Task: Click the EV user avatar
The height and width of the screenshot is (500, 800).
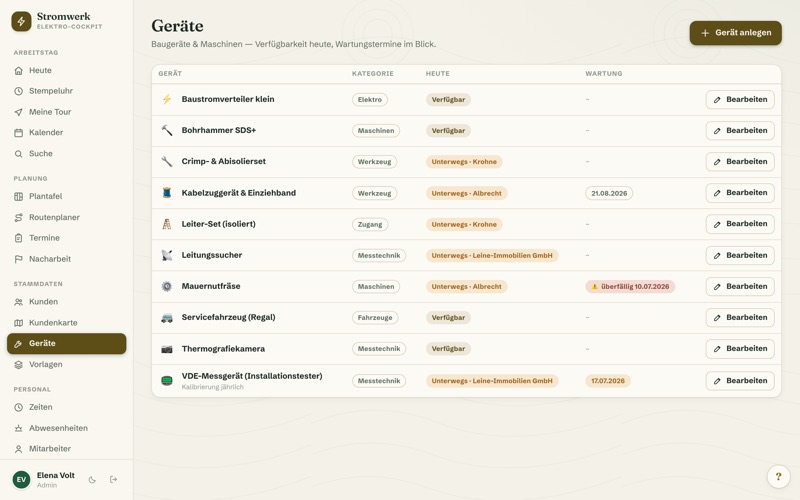Action: 21,480
